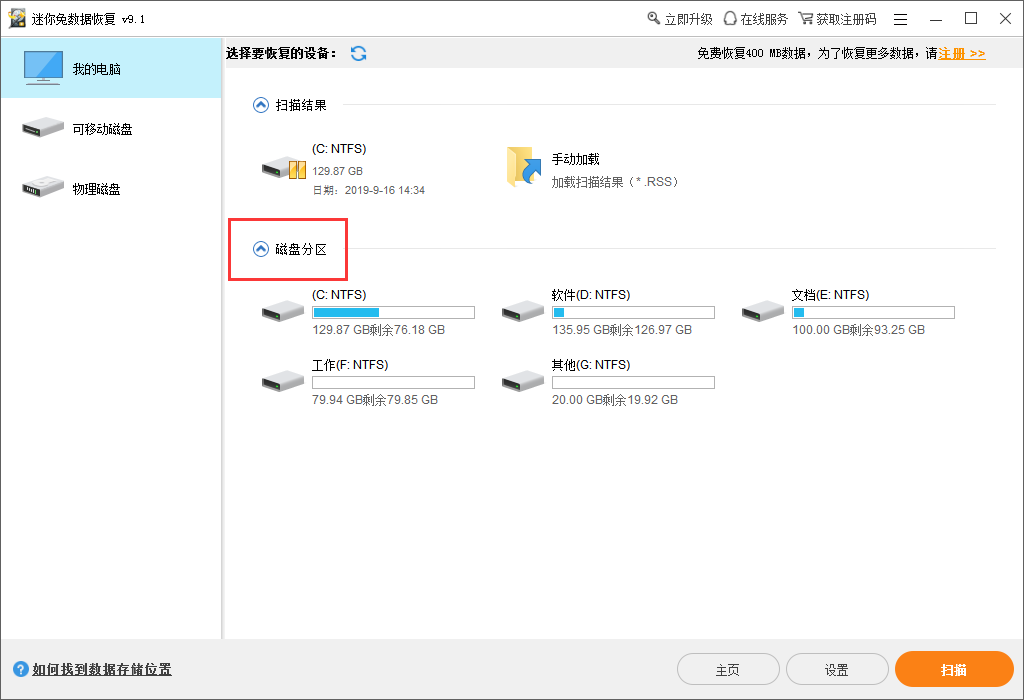Select the 其他(G: NTFS) drive icon
Screen dimensions: 1024x700
point(522,381)
